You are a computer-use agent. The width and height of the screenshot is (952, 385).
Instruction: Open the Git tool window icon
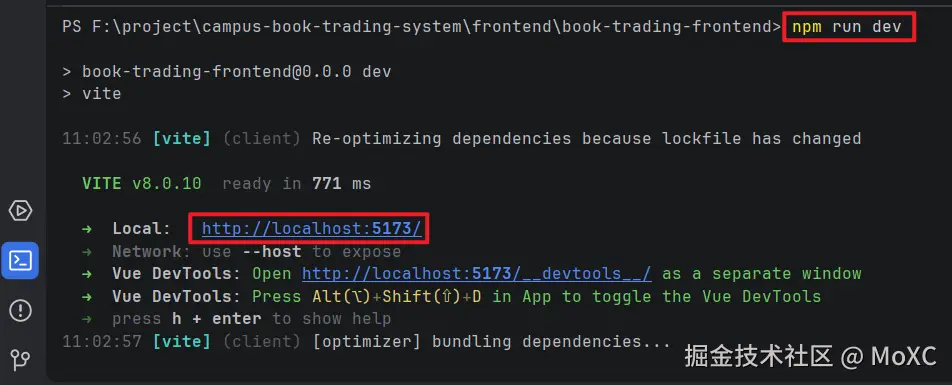tap(20, 360)
